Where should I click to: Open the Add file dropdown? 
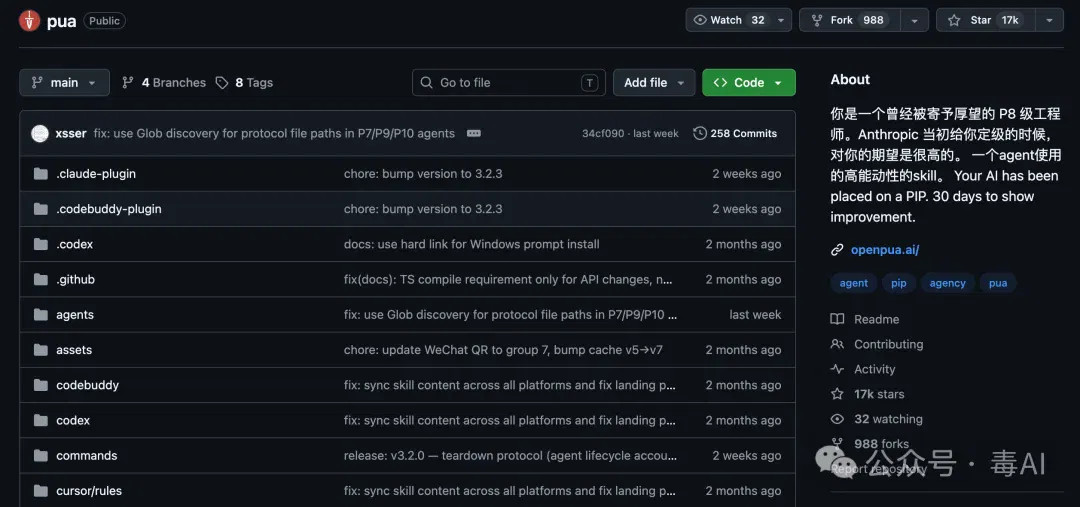[x=654, y=83]
